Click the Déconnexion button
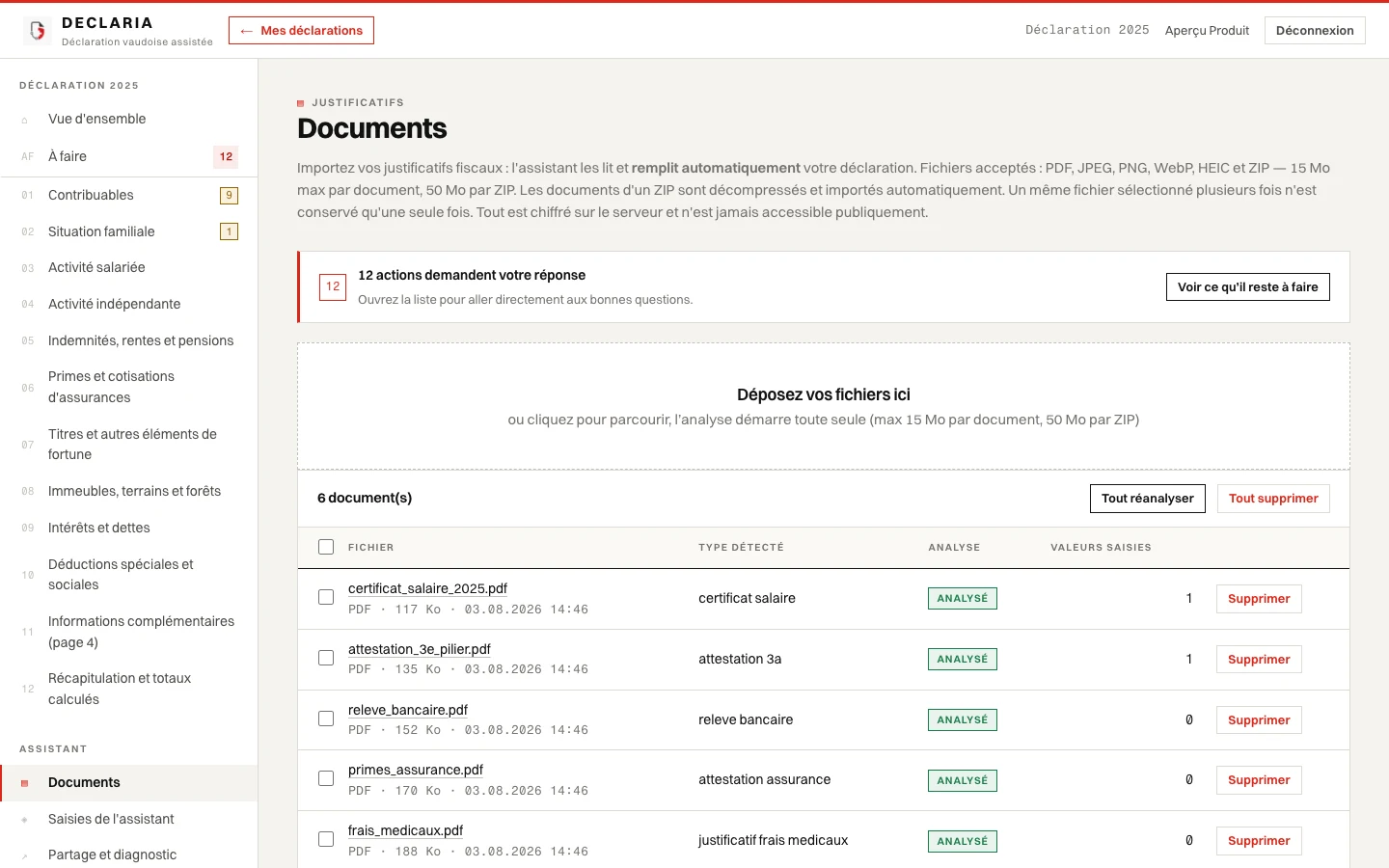This screenshot has height=868, width=1389. (x=1315, y=31)
